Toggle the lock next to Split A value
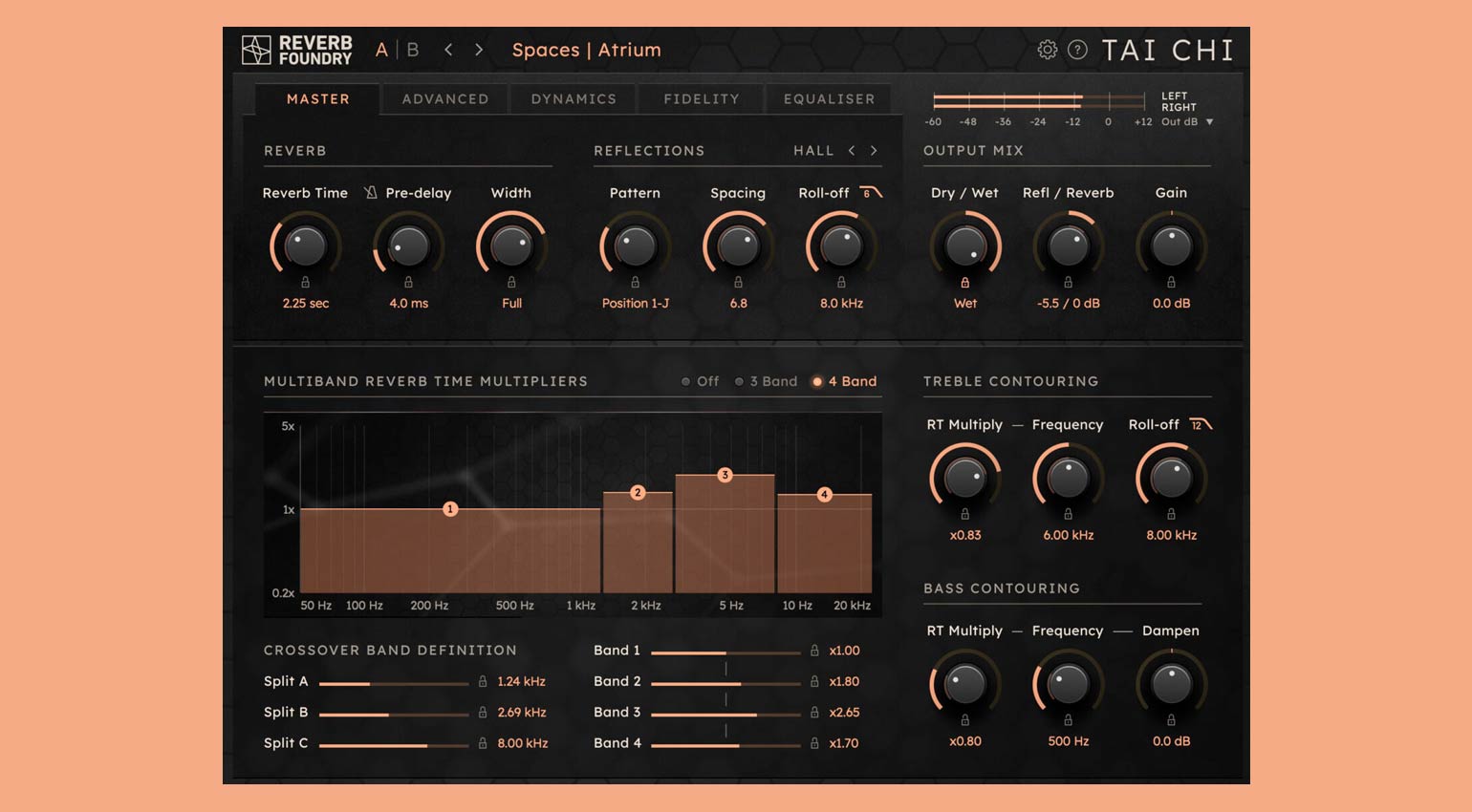The height and width of the screenshot is (812, 1472). click(x=483, y=681)
